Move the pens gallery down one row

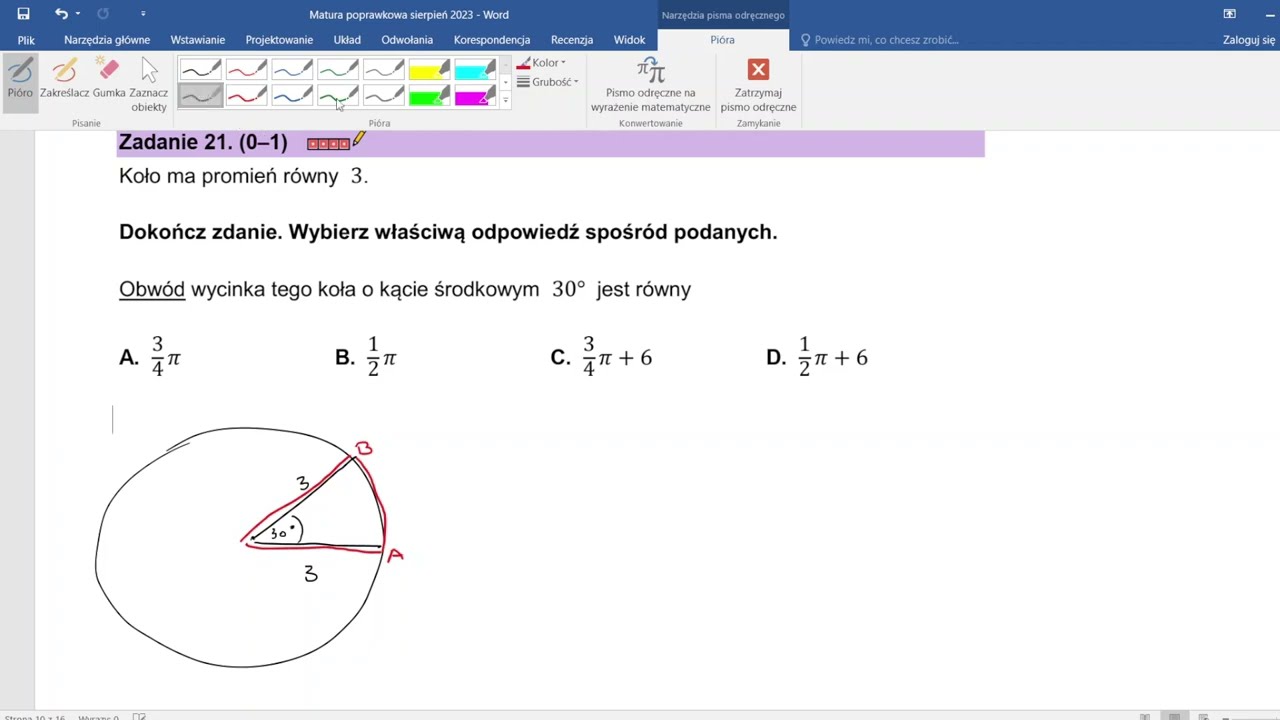point(505,83)
